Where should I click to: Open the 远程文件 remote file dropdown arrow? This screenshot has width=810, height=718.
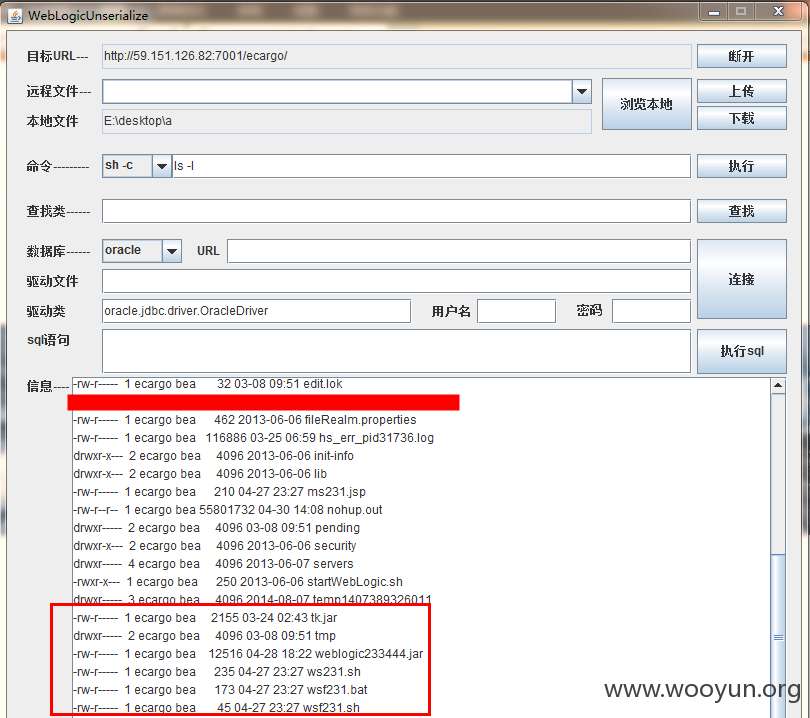click(582, 92)
